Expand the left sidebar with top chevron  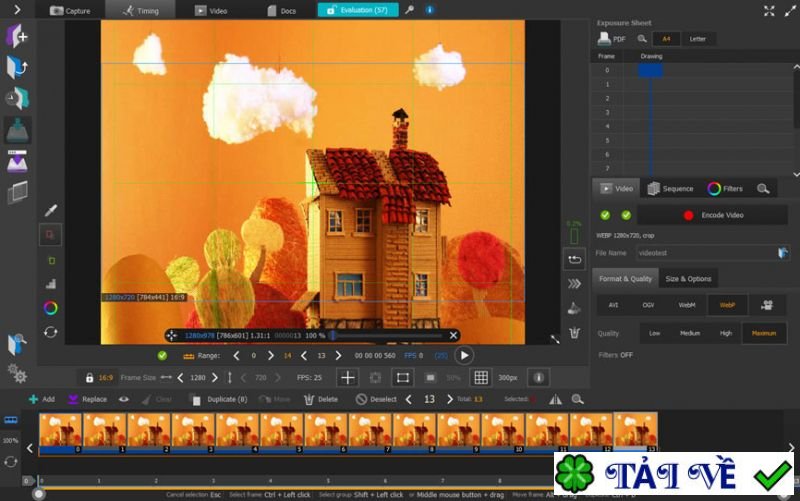pos(17,11)
